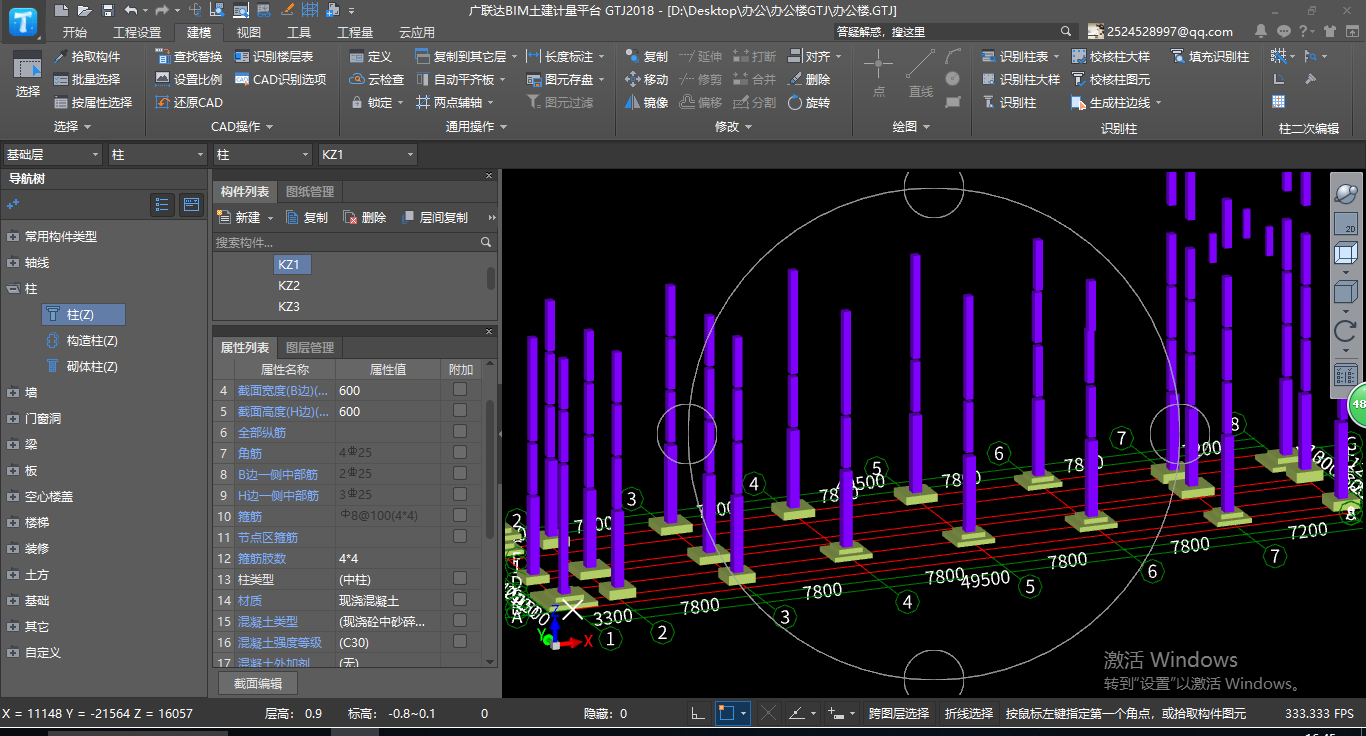Switch to 视图 ribbon tab

(x=248, y=32)
